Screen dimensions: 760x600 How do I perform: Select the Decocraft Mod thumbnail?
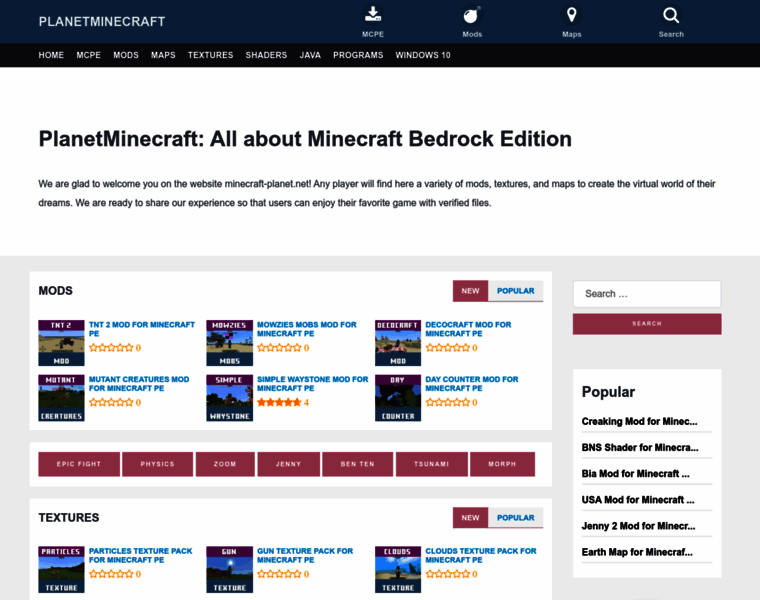tap(398, 343)
